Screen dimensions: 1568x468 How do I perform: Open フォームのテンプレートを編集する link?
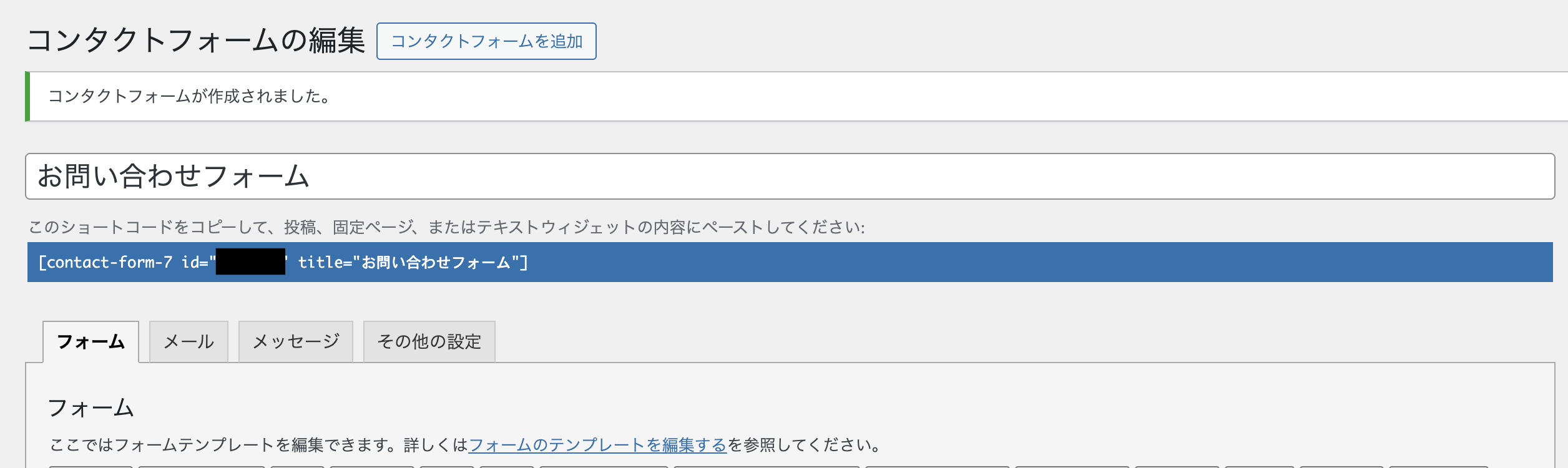(597, 445)
